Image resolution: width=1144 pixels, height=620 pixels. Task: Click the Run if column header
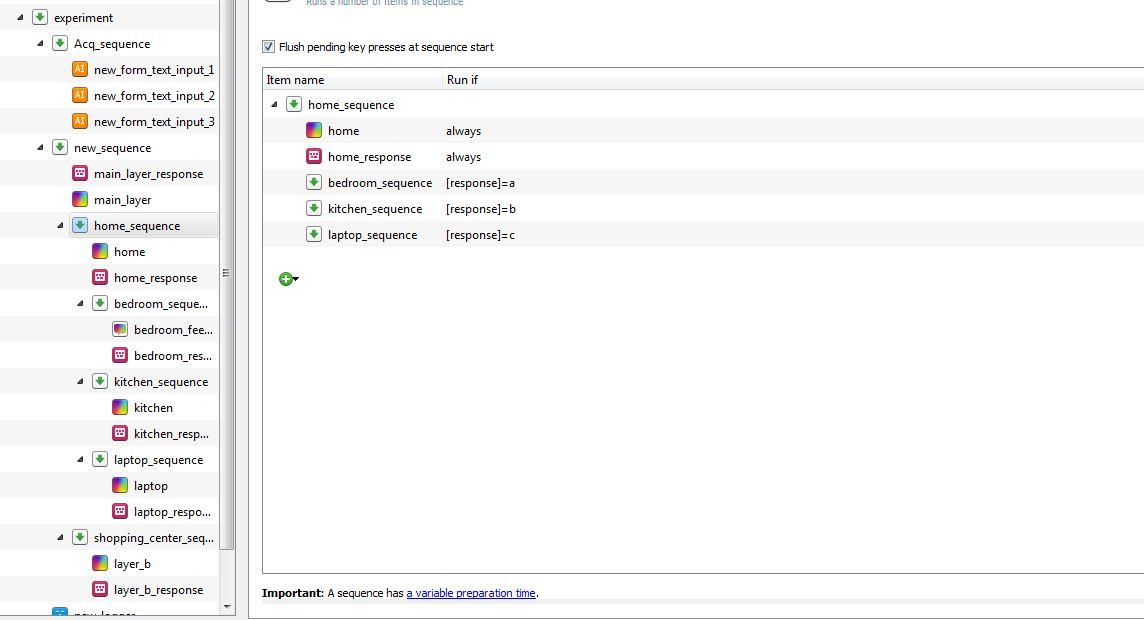tap(793, 80)
